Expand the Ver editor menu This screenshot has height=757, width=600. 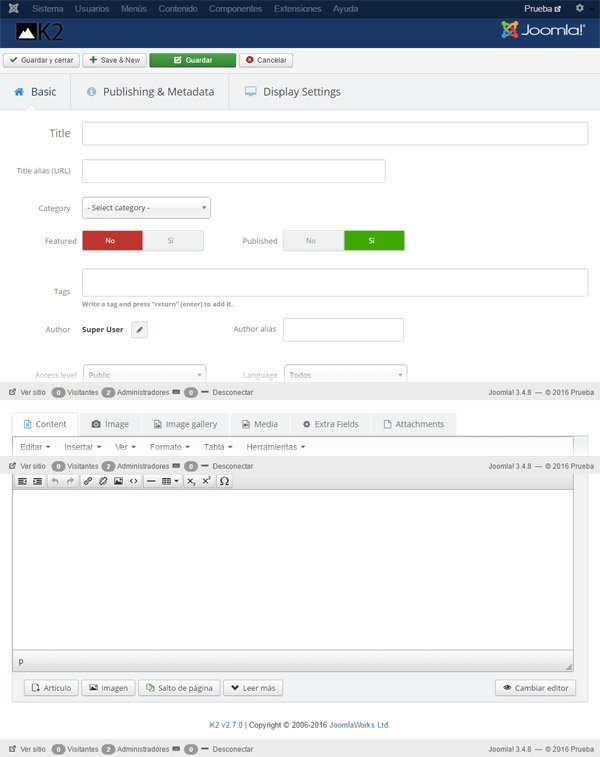pyautogui.click(x=125, y=447)
